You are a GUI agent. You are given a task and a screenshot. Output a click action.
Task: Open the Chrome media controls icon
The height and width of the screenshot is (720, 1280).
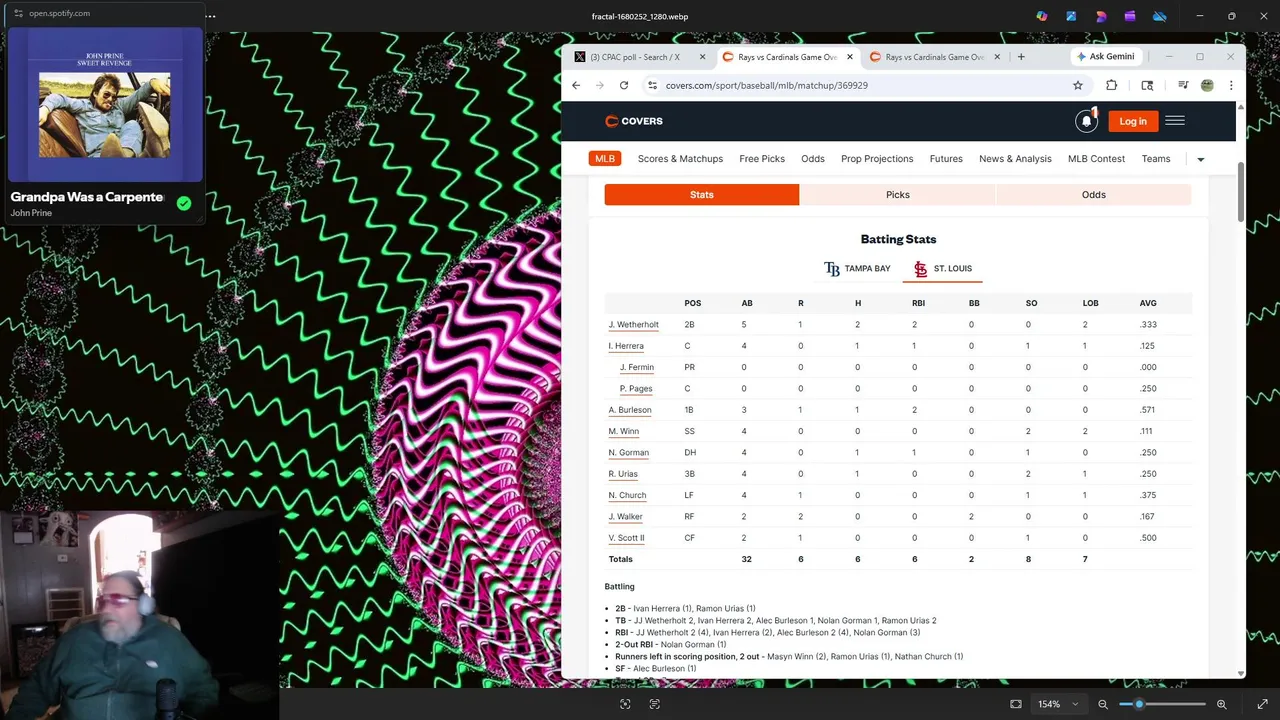tap(1183, 85)
